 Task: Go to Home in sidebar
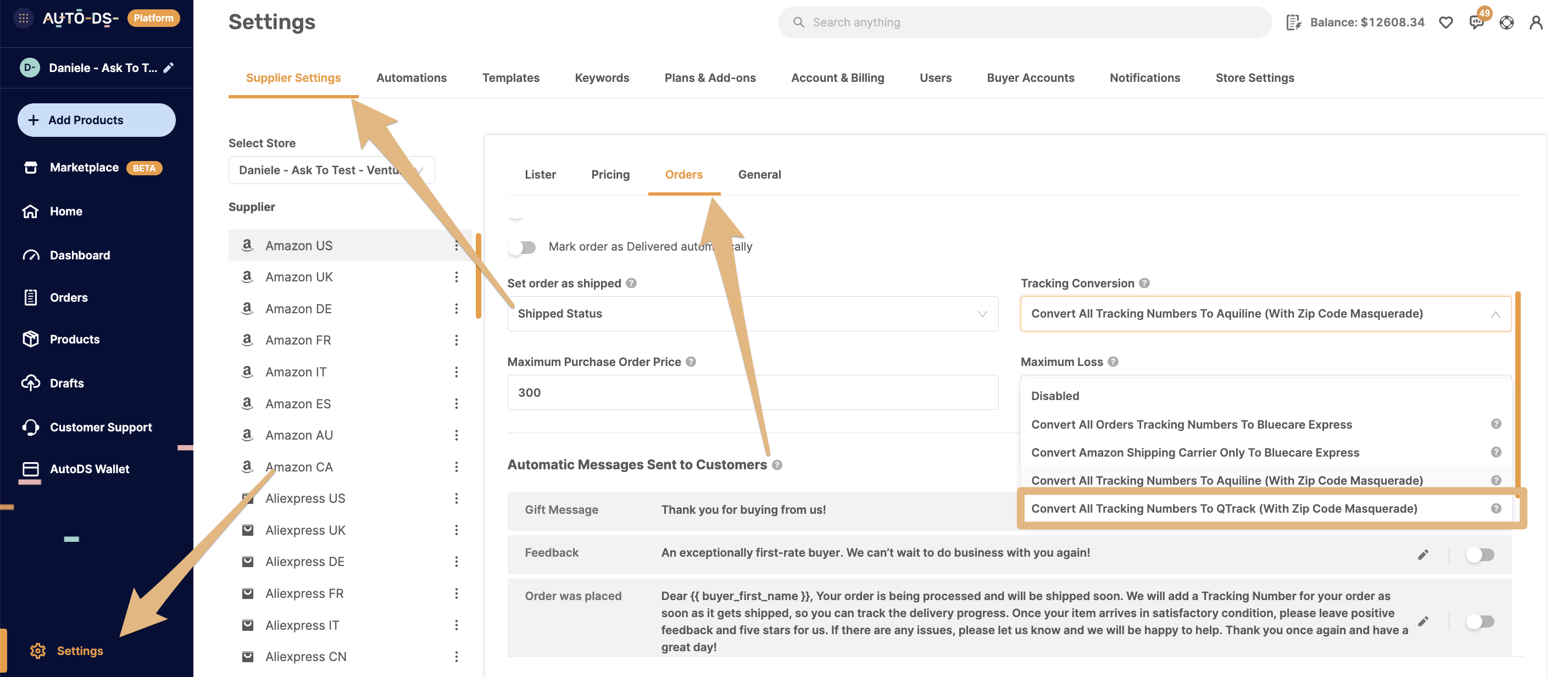52,211
